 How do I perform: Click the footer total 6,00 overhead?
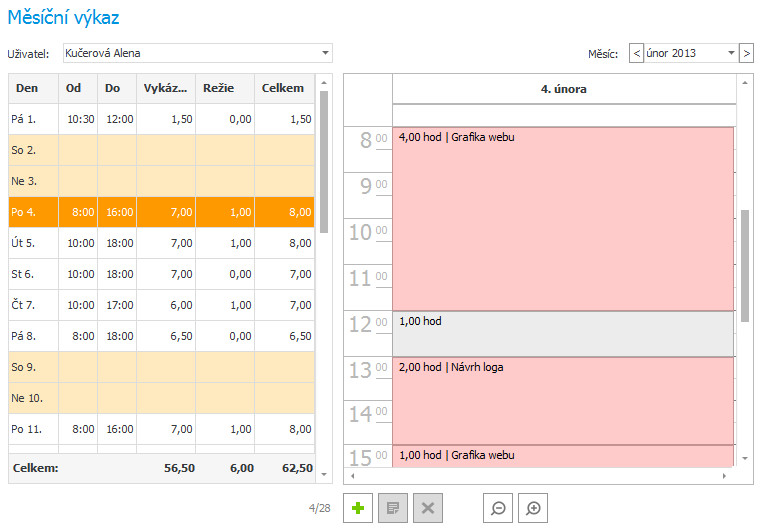coord(242,468)
